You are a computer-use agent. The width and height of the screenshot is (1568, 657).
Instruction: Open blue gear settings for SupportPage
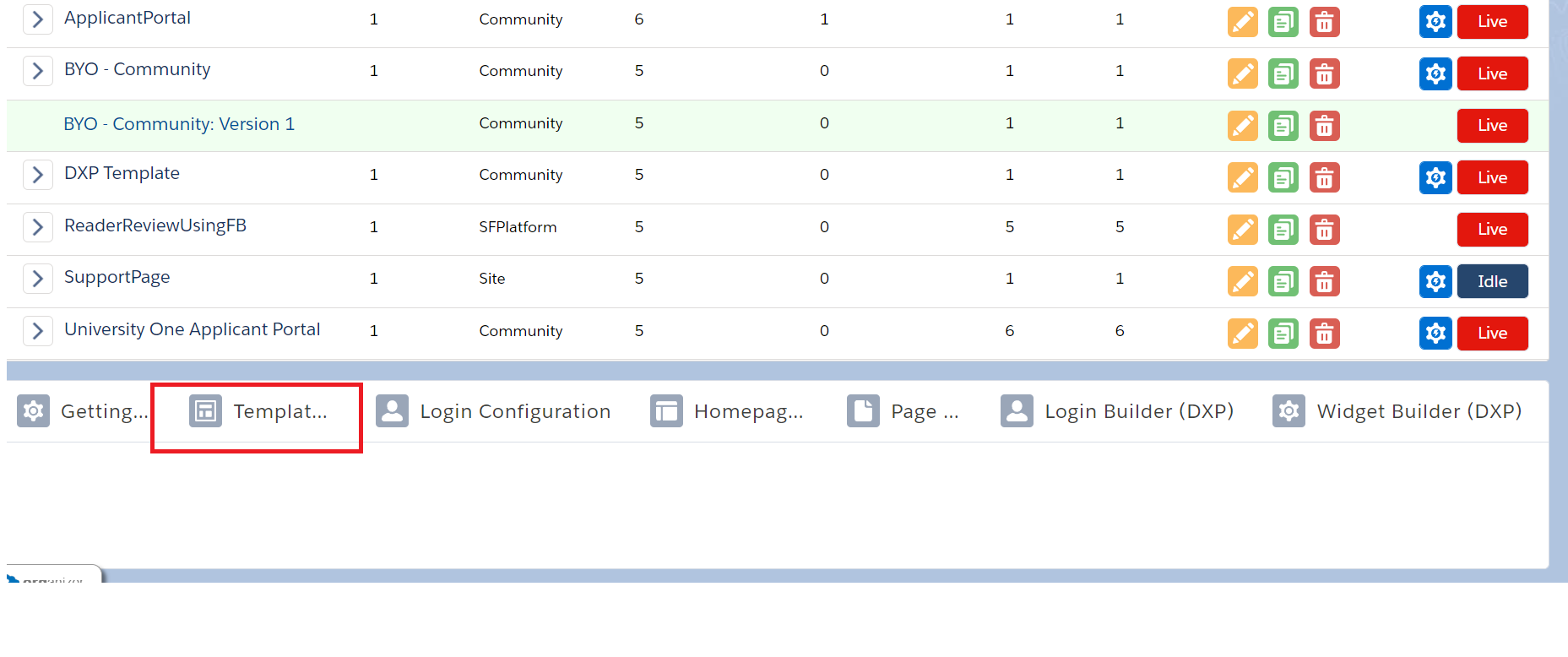pos(1435,282)
